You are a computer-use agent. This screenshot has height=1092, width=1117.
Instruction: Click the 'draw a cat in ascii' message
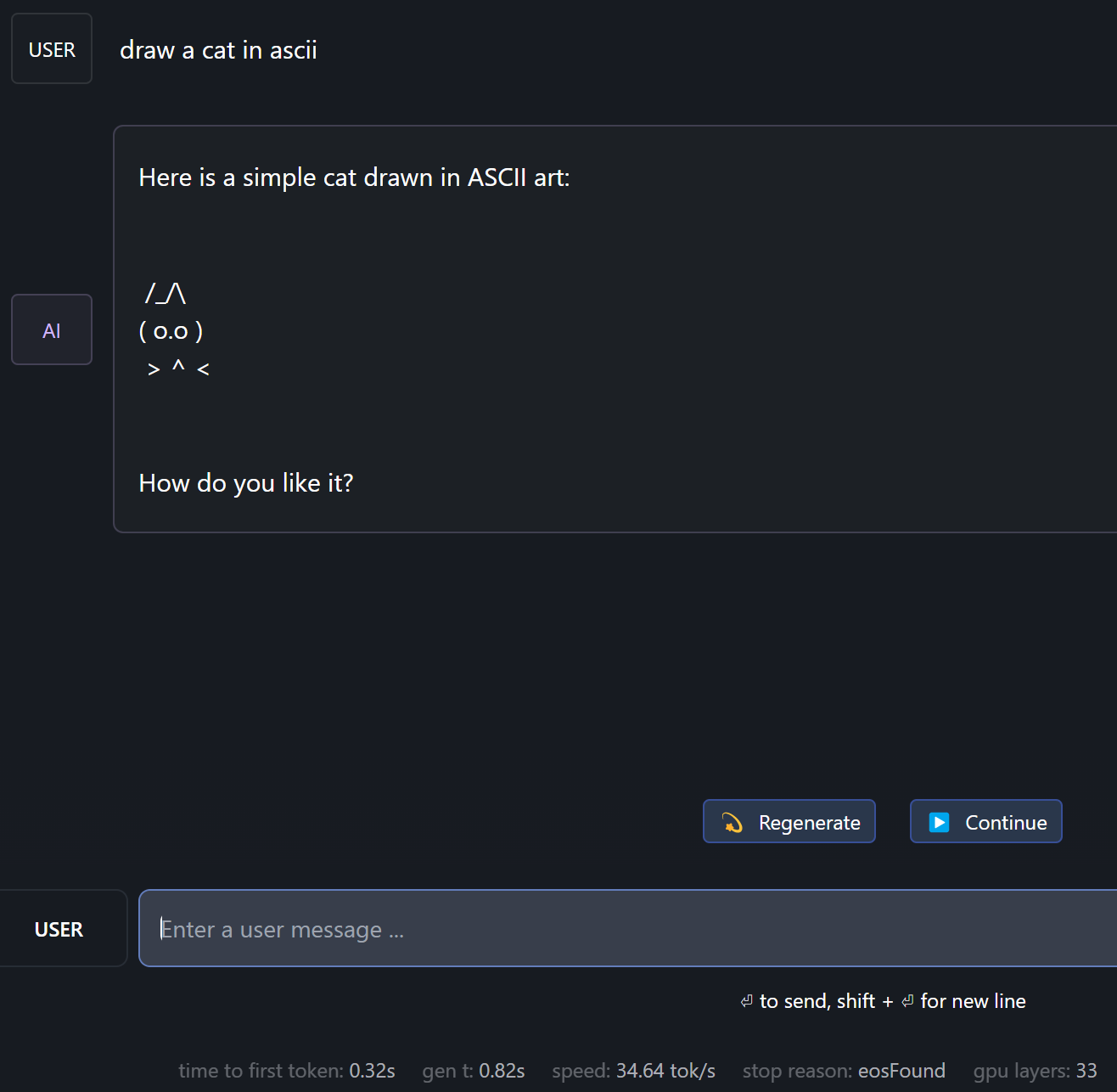(218, 50)
